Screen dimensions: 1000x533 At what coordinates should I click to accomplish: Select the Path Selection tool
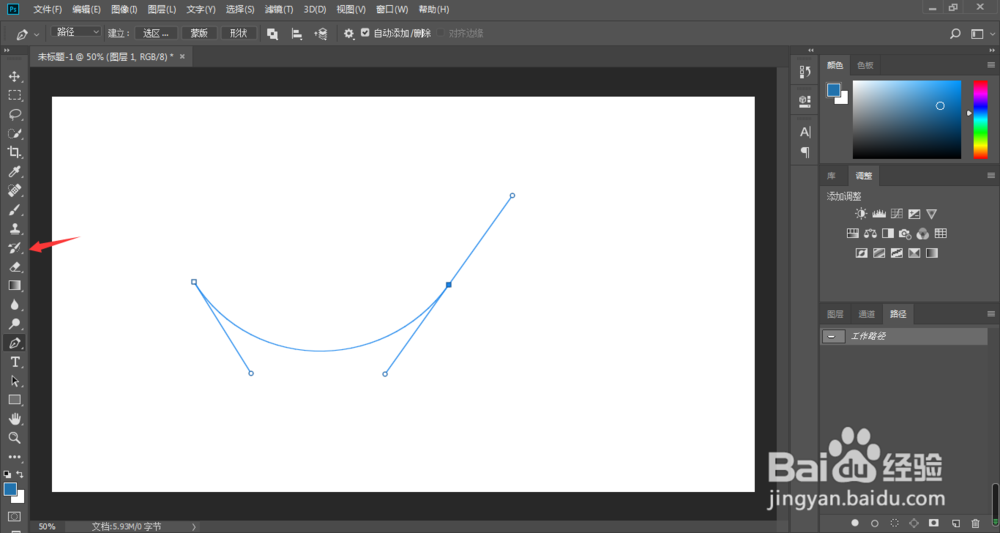[15, 381]
